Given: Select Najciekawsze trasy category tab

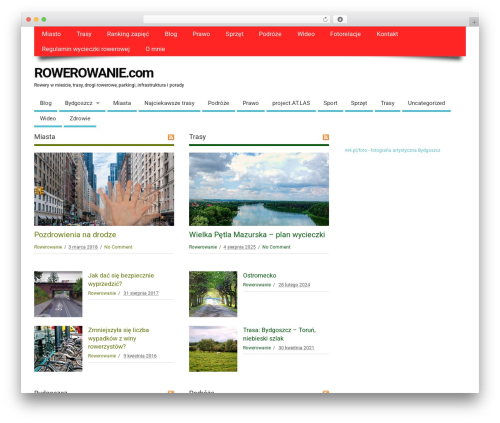Looking at the screenshot, I should (x=169, y=103).
